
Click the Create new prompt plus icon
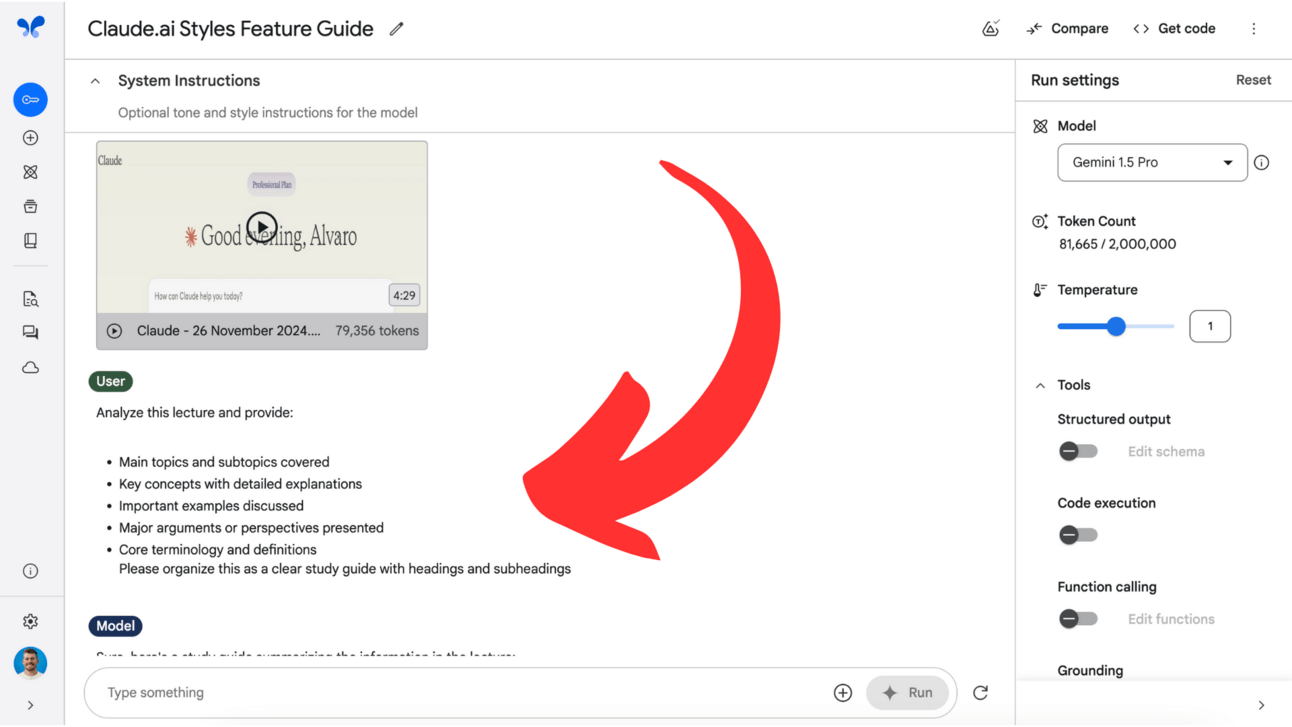[x=30, y=138]
